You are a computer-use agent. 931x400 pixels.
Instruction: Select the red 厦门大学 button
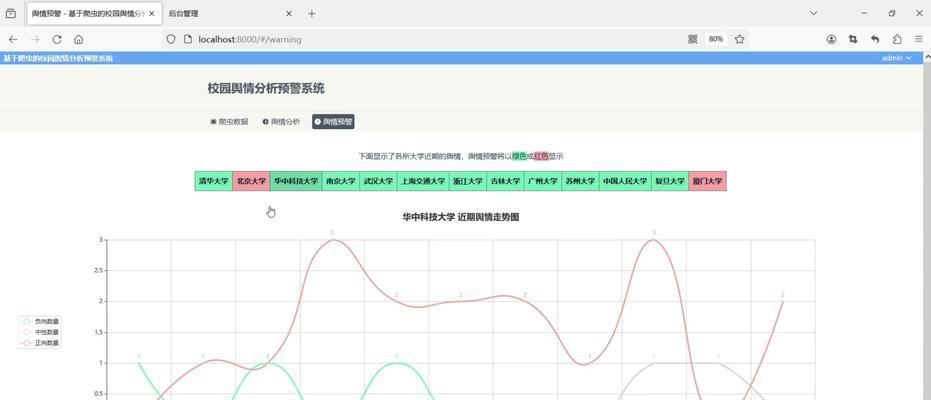[x=707, y=181]
